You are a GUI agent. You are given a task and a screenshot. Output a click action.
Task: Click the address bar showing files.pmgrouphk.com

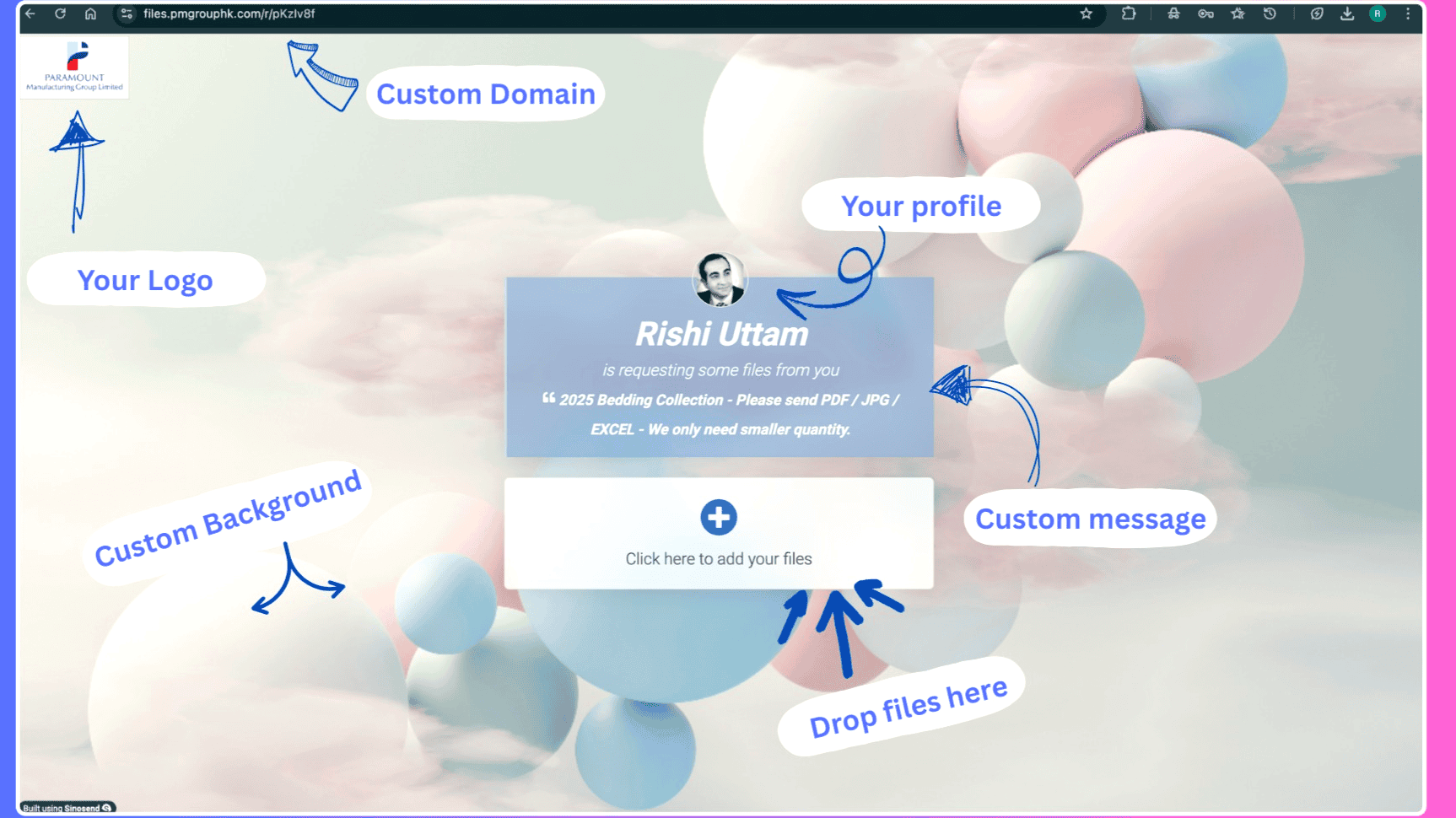click(x=607, y=13)
